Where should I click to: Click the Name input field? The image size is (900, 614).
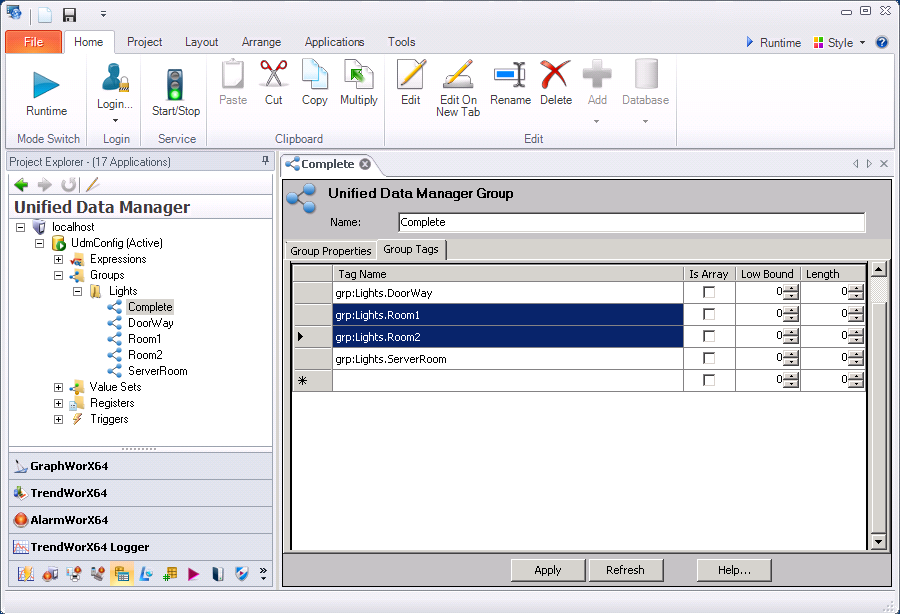coord(631,222)
